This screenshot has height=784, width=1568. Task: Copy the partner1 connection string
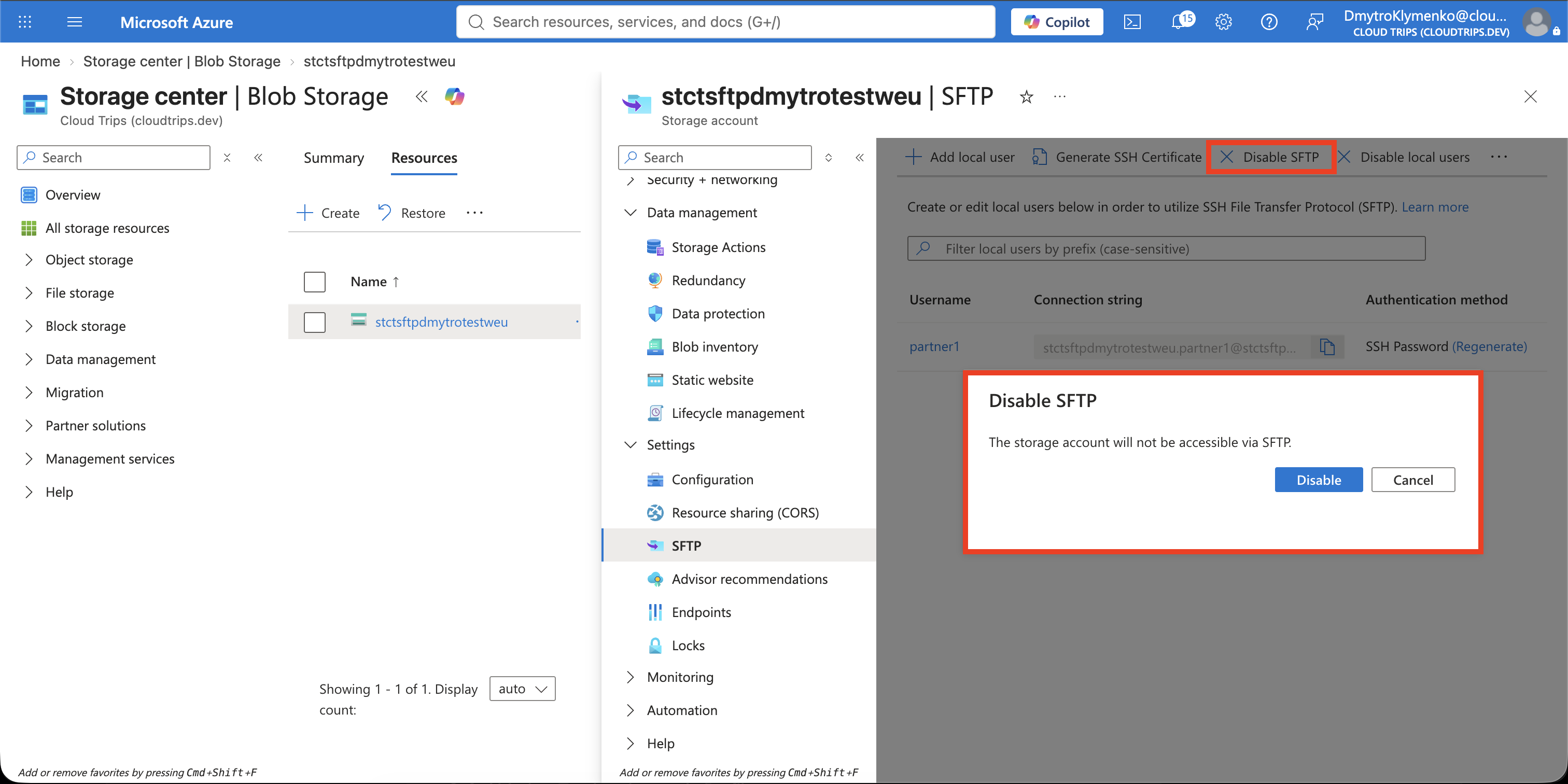point(1327,347)
